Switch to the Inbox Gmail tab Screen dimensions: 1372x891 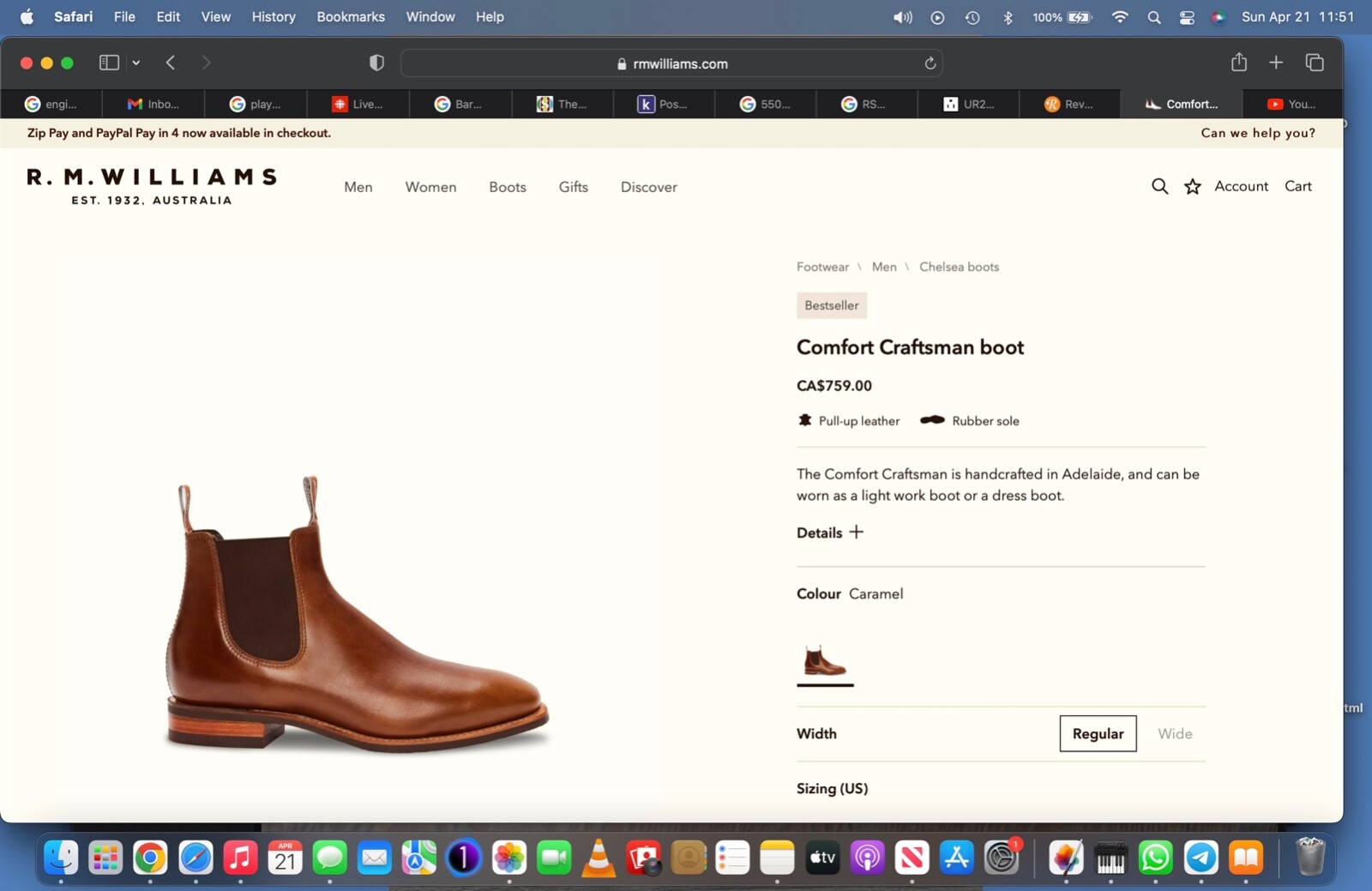click(153, 104)
